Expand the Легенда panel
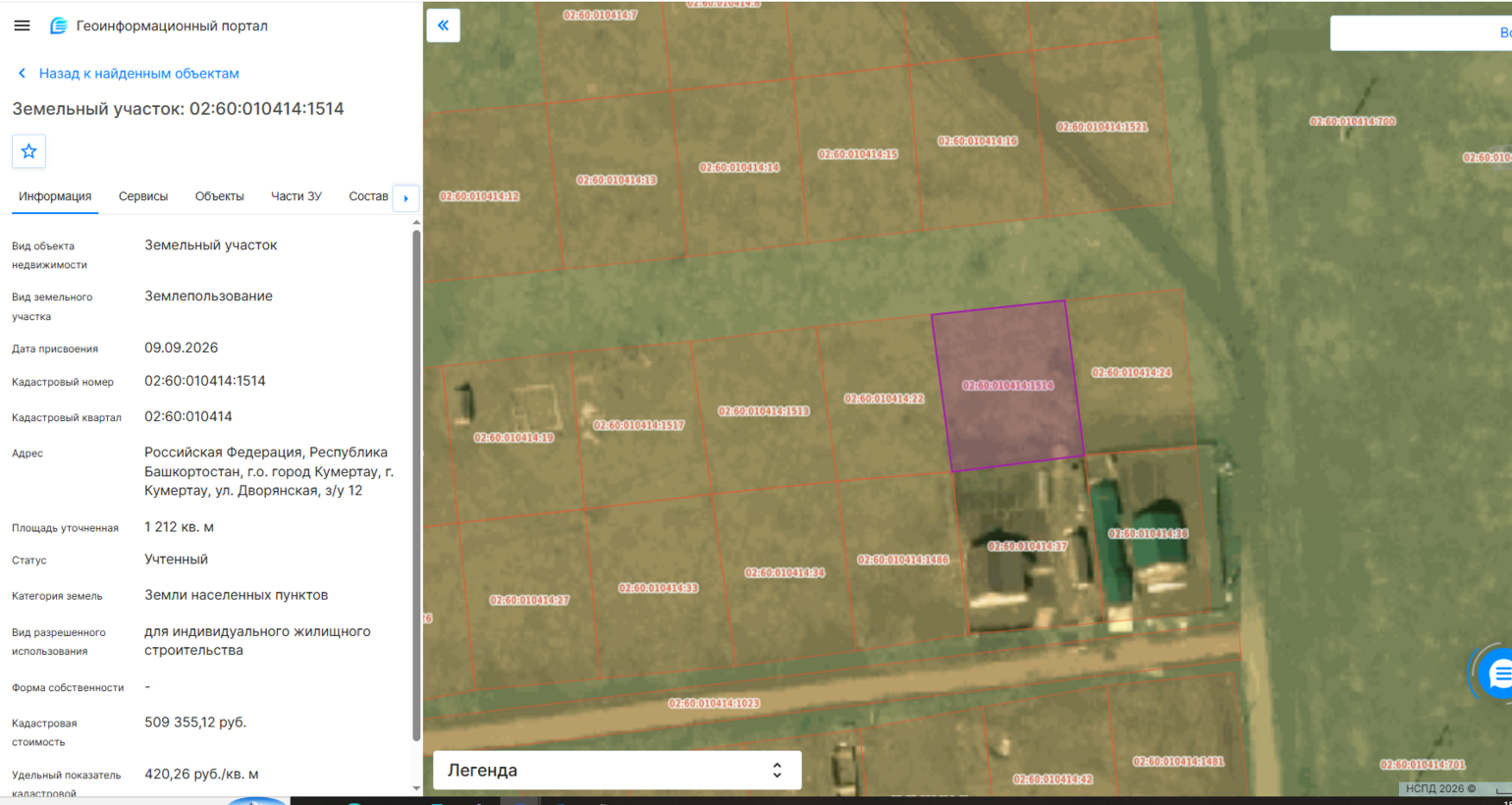1512x805 pixels. click(618, 771)
